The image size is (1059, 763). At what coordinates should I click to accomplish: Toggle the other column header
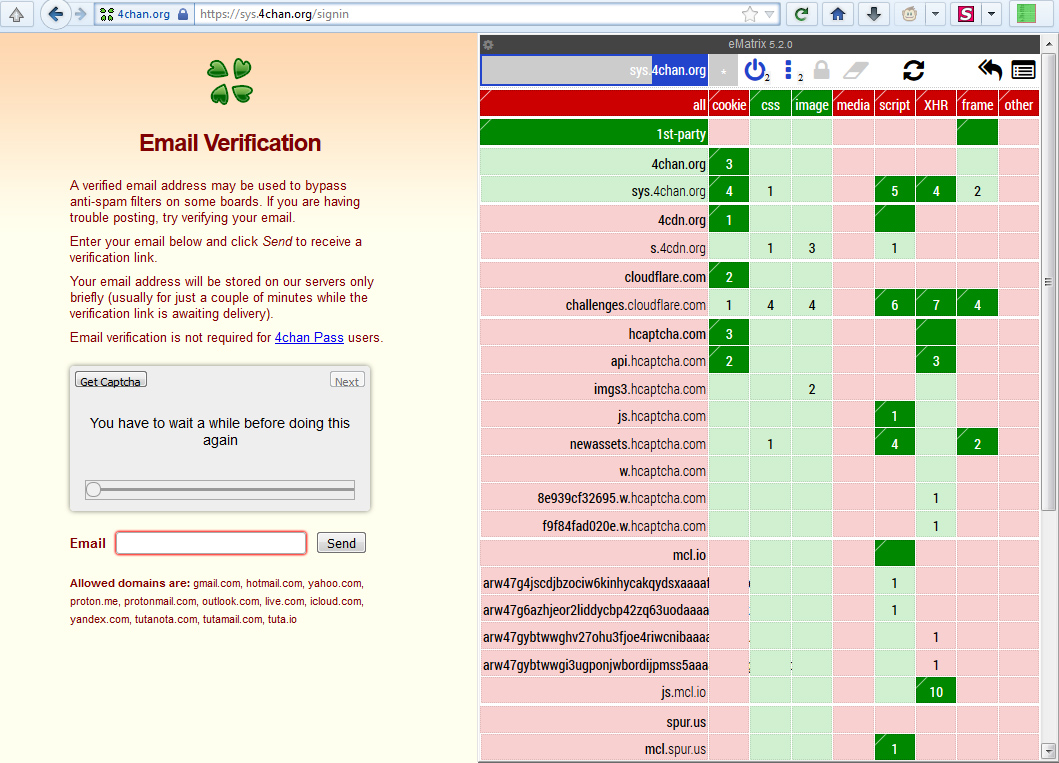(1018, 105)
